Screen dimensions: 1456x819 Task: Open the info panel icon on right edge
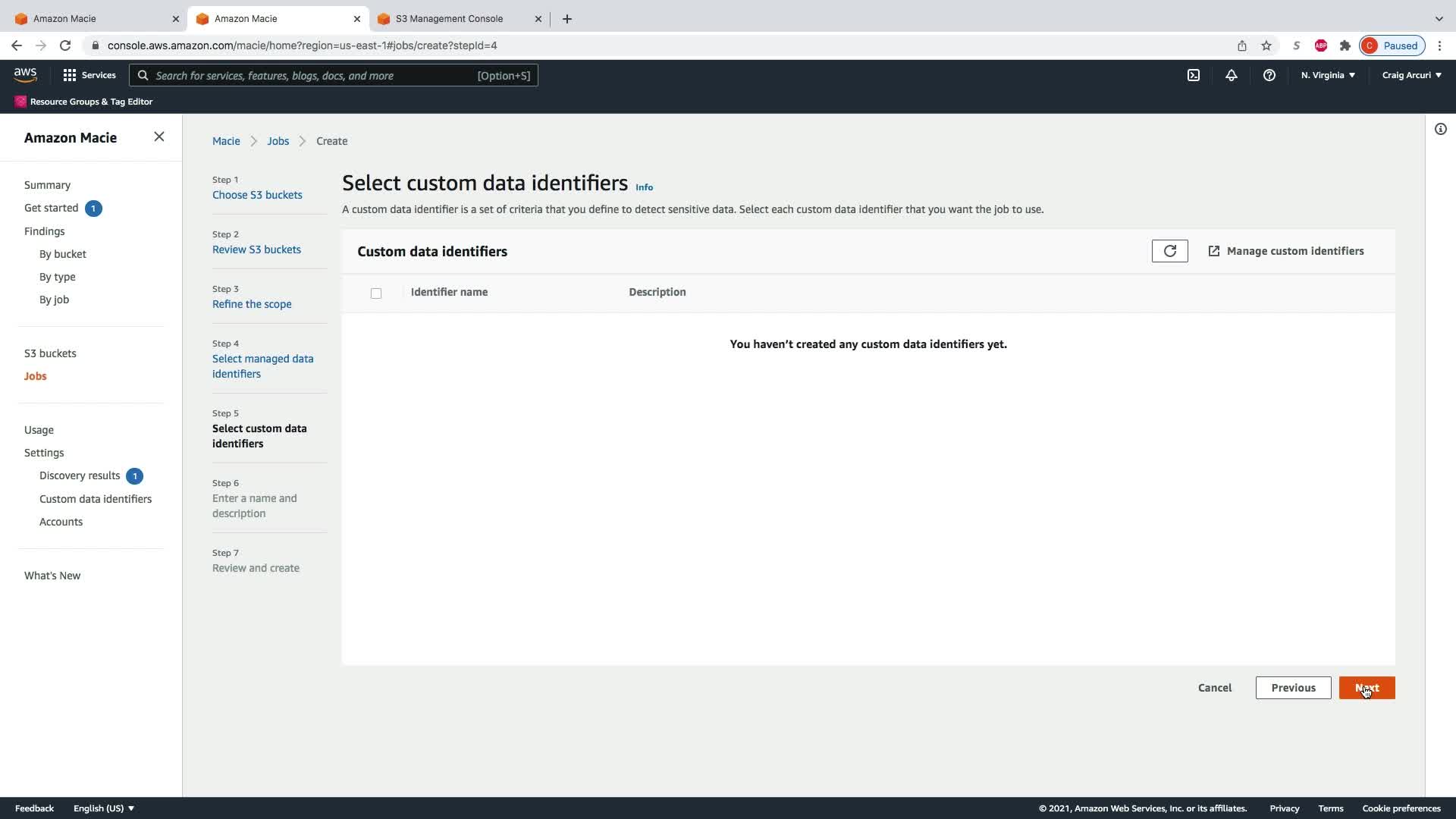click(x=1440, y=129)
